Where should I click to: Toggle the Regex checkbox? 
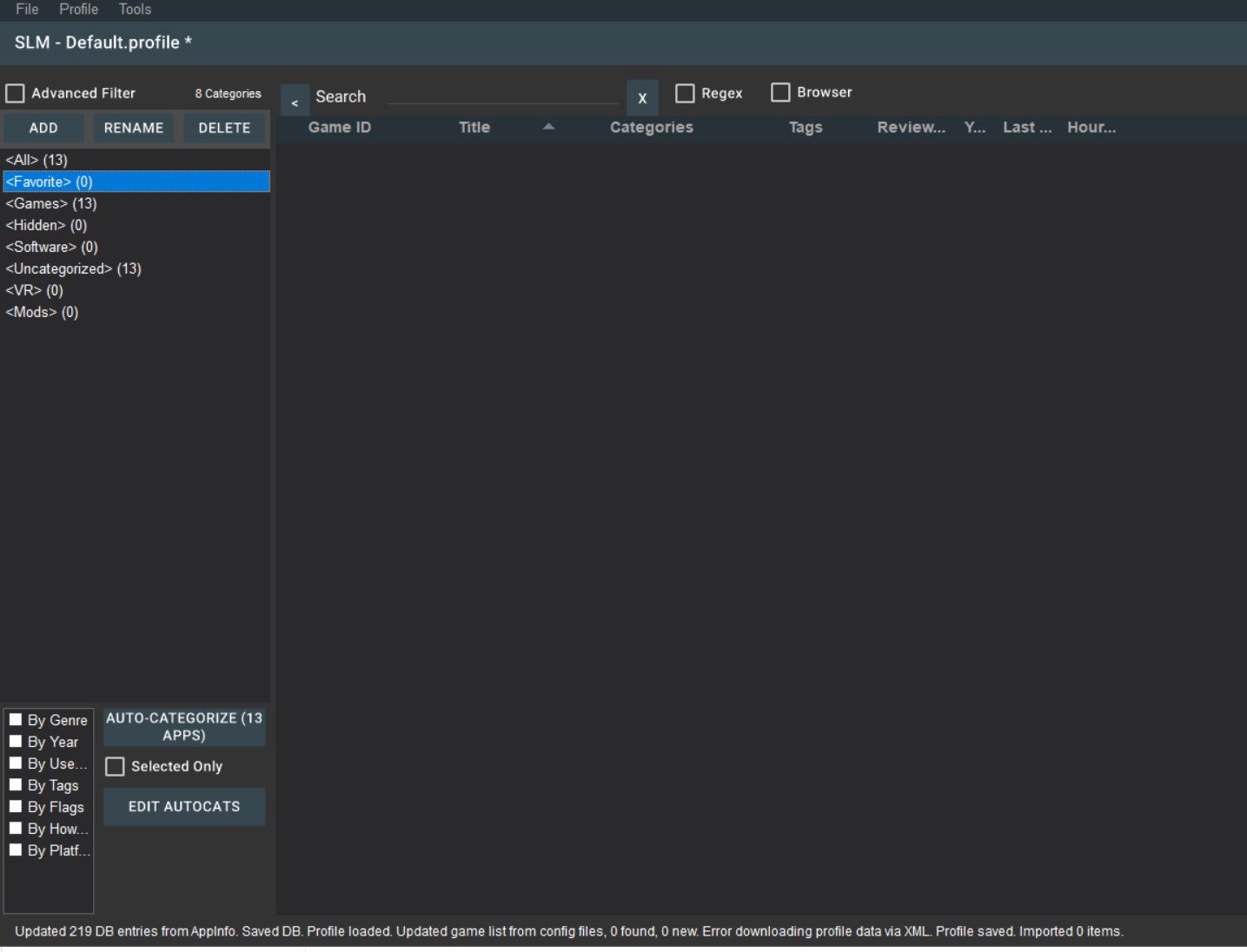[x=685, y=93]
